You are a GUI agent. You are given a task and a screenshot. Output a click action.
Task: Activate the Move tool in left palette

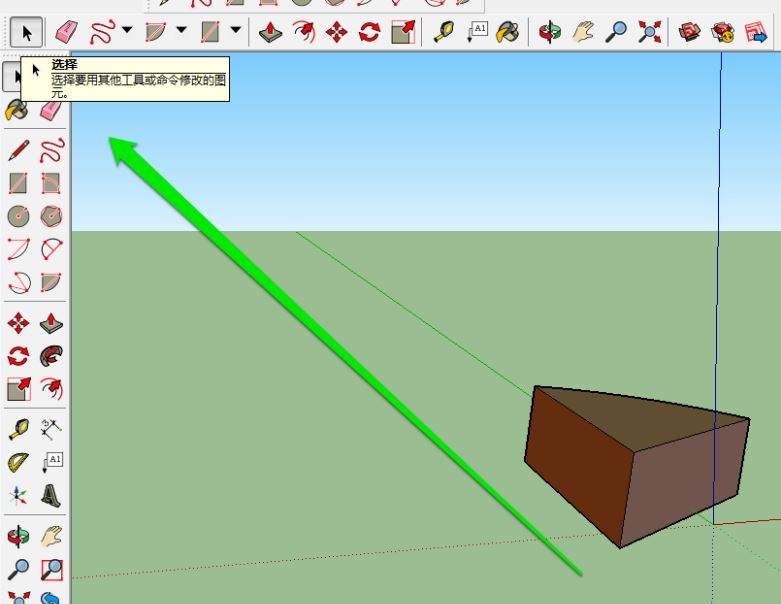pos(18,323)
